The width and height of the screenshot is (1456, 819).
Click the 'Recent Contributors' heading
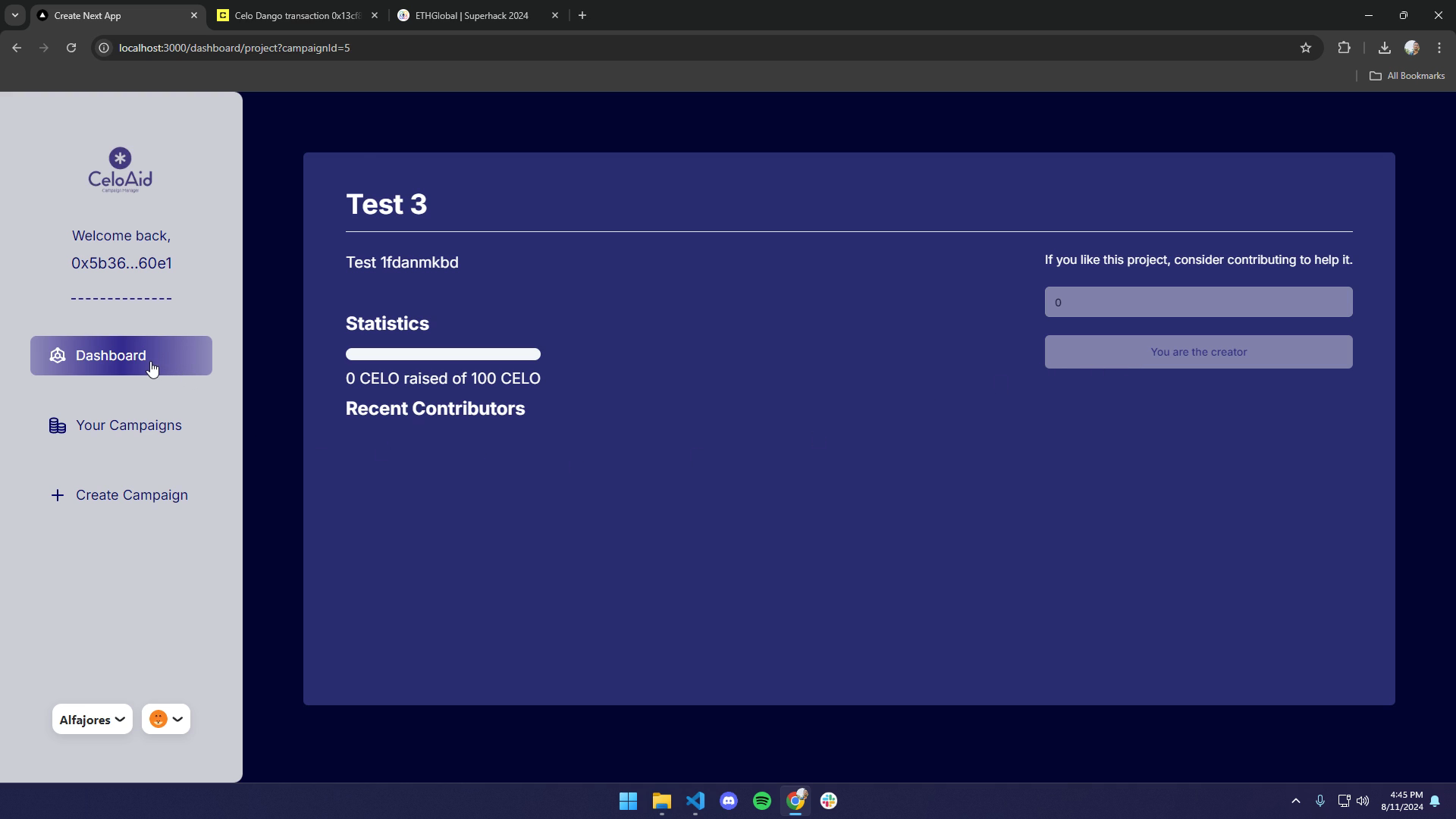pos(435,409)
